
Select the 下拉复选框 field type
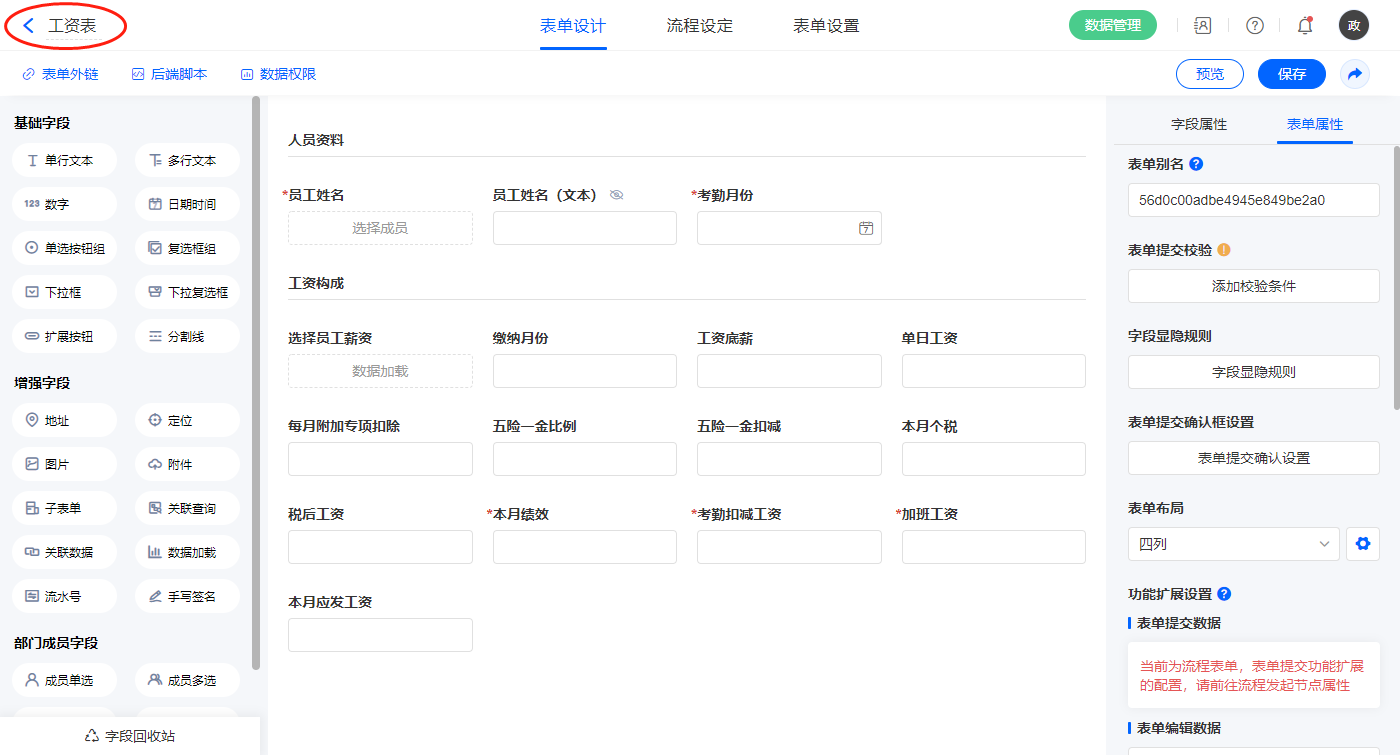[x=187, y=292]
